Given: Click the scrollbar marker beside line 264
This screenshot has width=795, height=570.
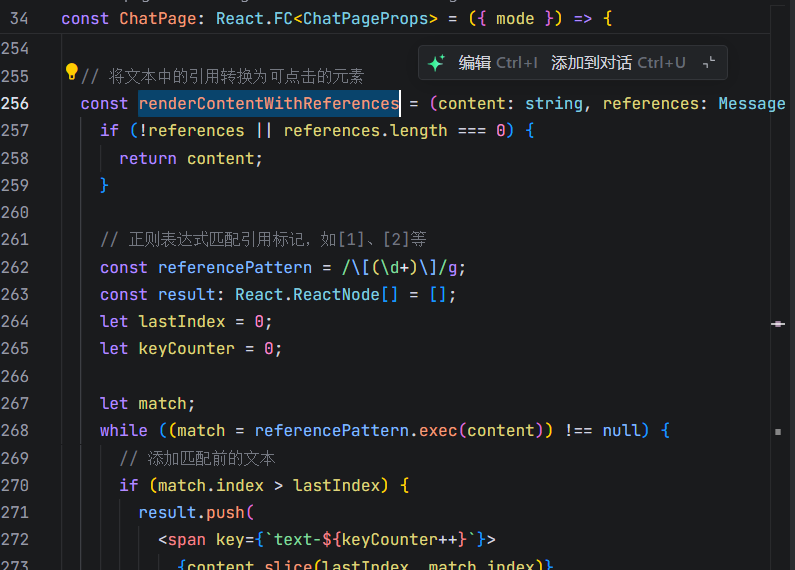Looking at the screenshot, I should [x=778, y=324].
